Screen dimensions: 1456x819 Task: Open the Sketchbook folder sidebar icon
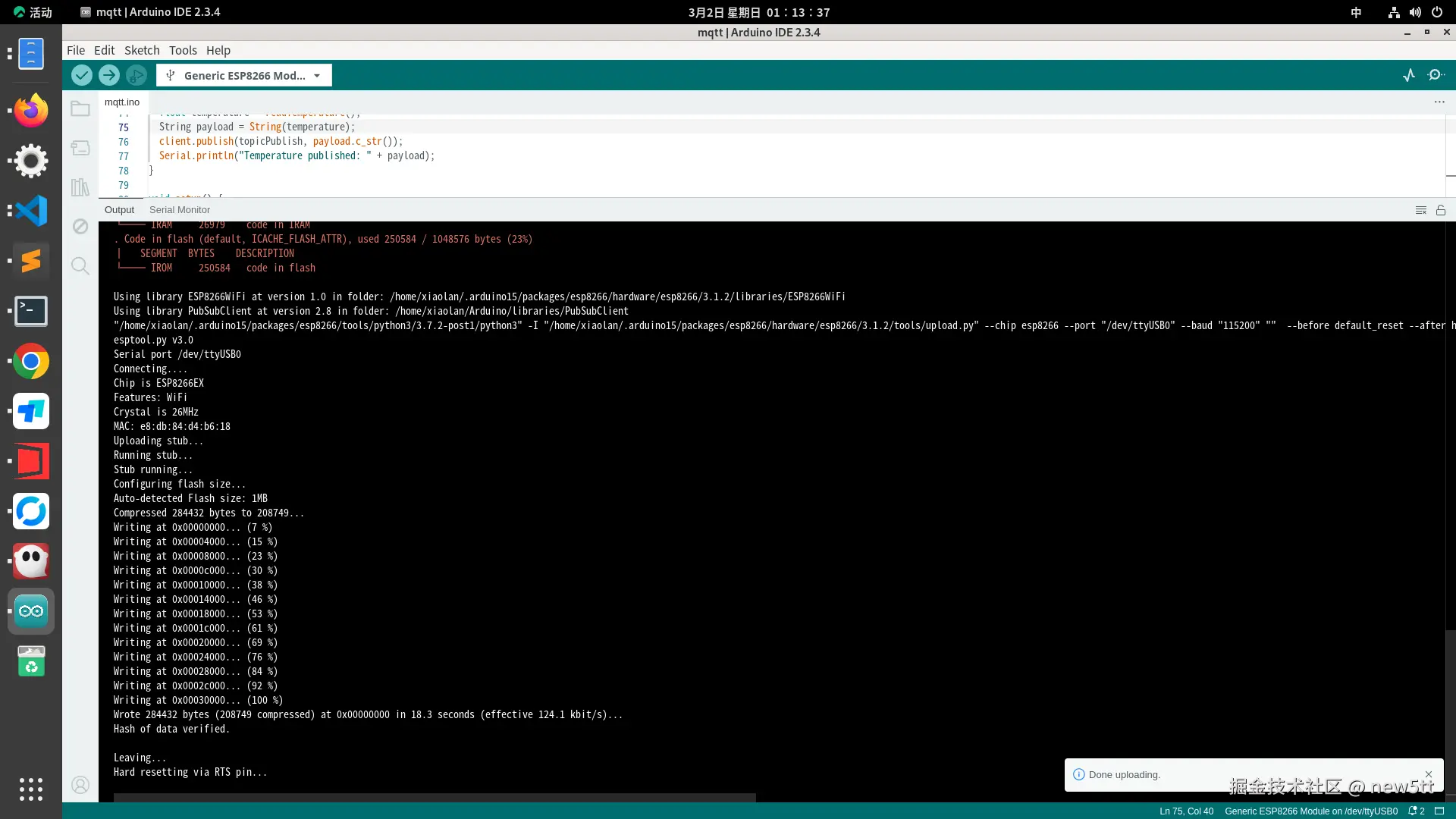pos(80,109)
